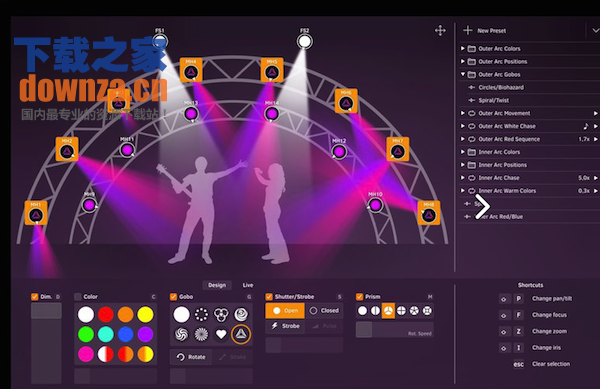The image size is (600, 389).
Task: Expand the Inner Arc Colors folder
Action: point(463,152)
